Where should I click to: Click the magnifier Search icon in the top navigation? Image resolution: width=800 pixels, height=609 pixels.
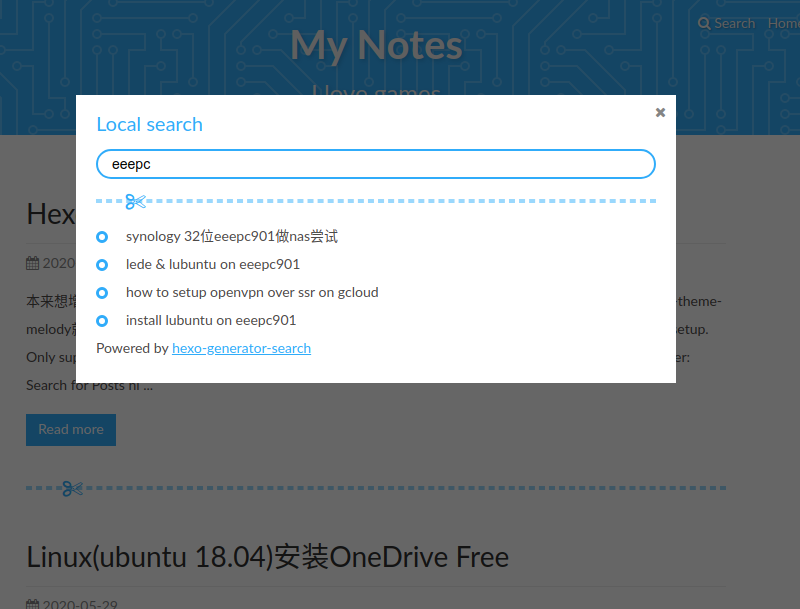(704, 23)
